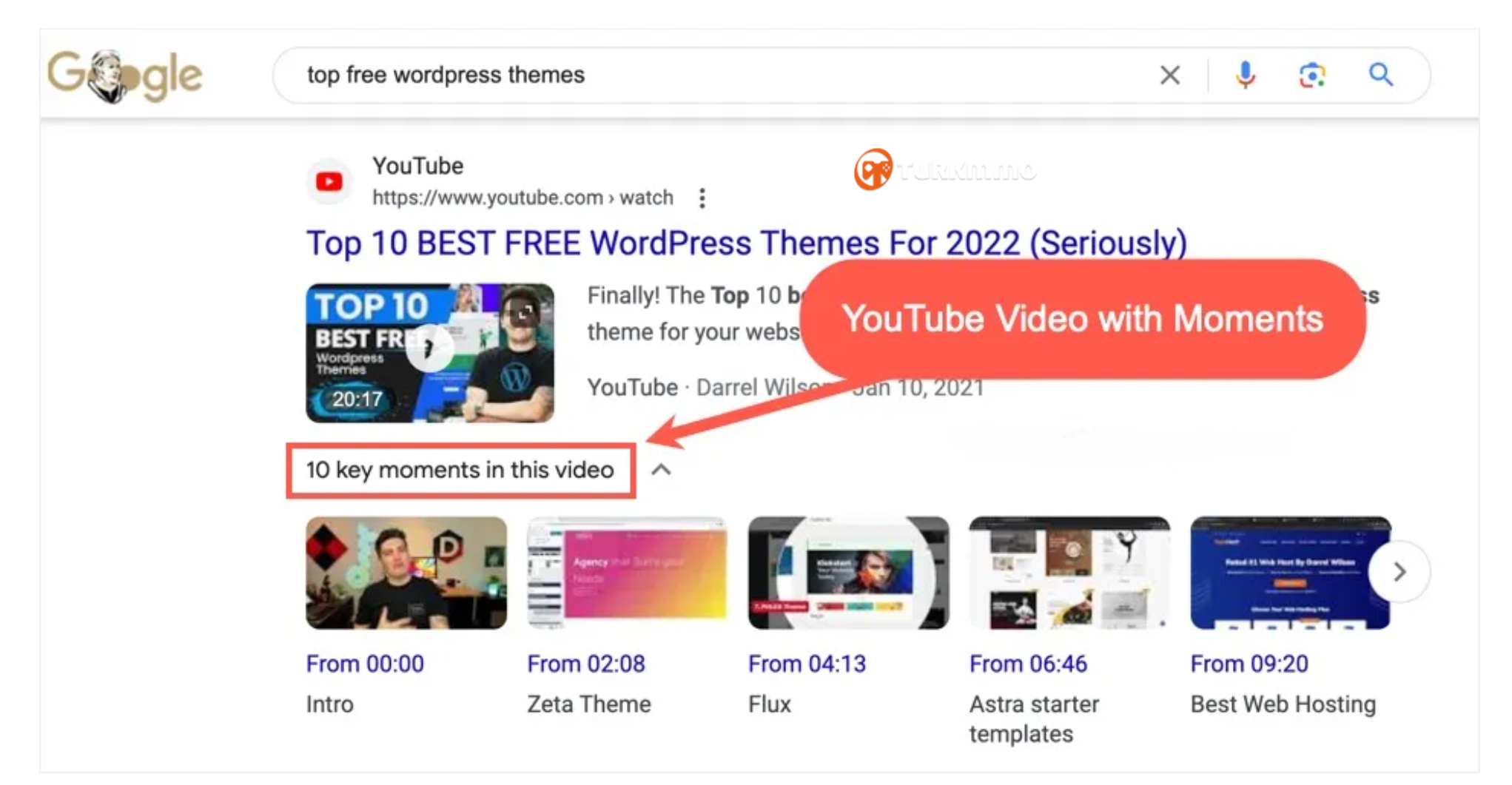
Task: Open the Best Web Hosting moment thumbnail
Action: coord(1290,573)
